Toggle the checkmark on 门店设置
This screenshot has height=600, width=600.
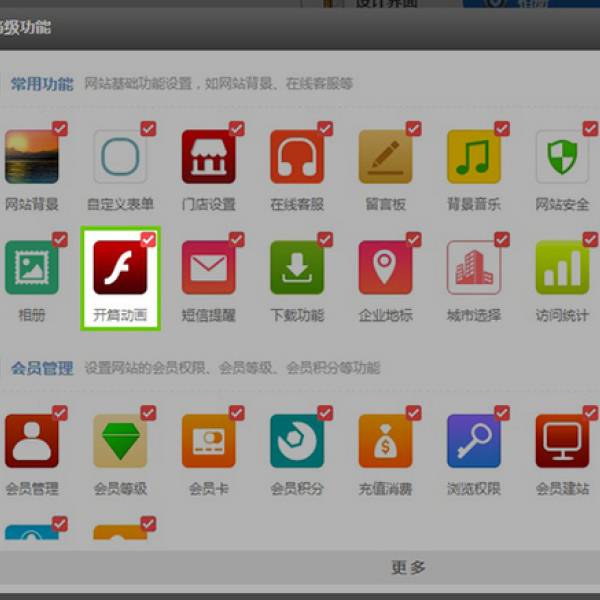point(237,129)
